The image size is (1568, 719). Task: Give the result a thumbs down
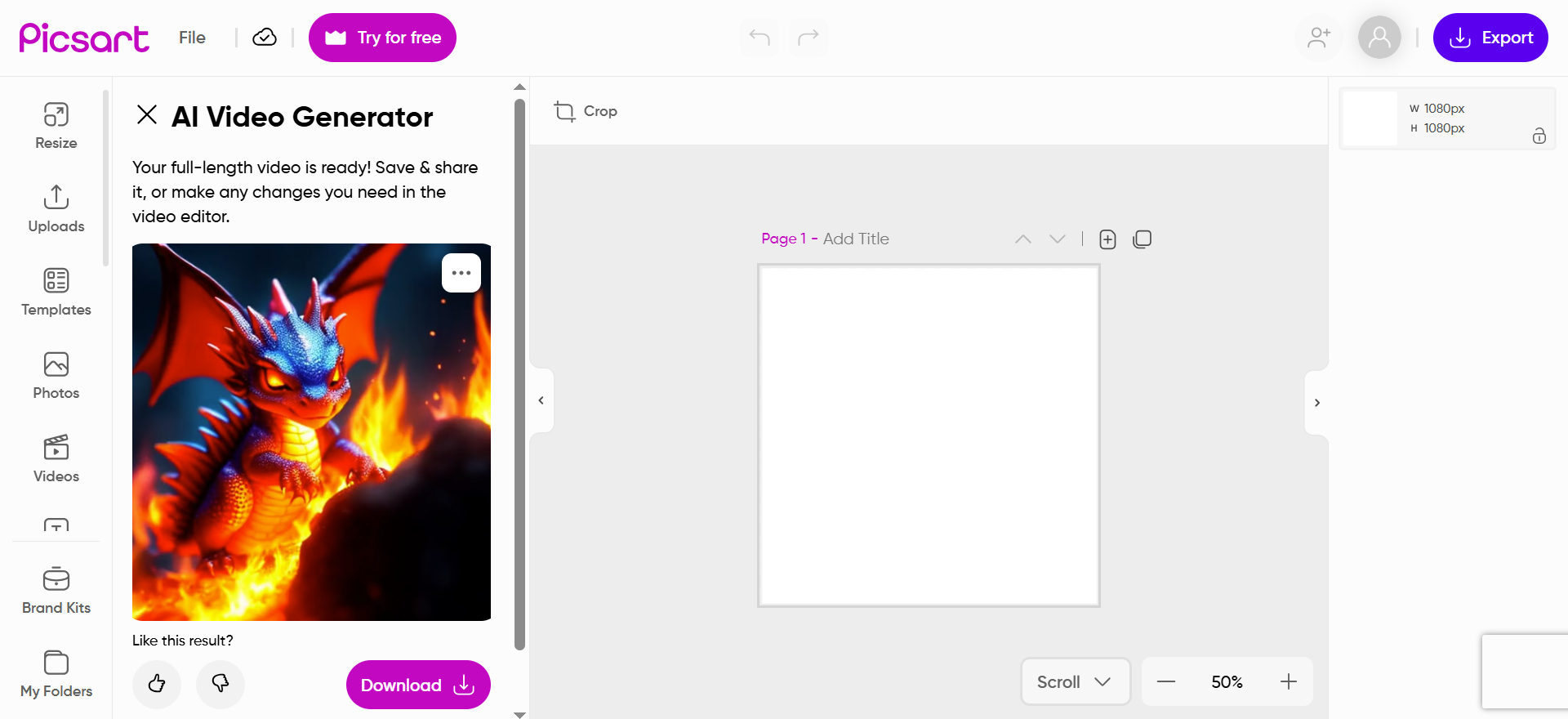(220, 684)
